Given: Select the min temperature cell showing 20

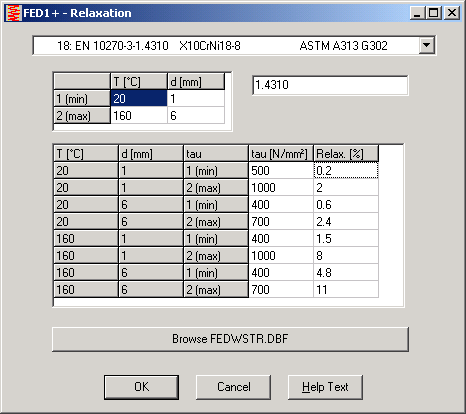Looking at the screenshot, I should (139, 98).
